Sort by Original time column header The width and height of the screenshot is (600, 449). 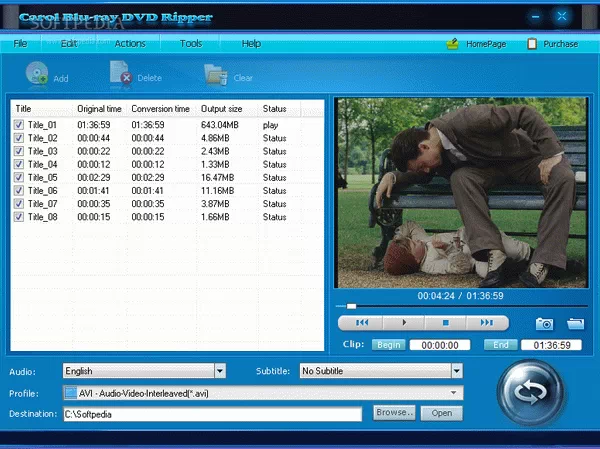pyautogui.click(x=99, y=109)
